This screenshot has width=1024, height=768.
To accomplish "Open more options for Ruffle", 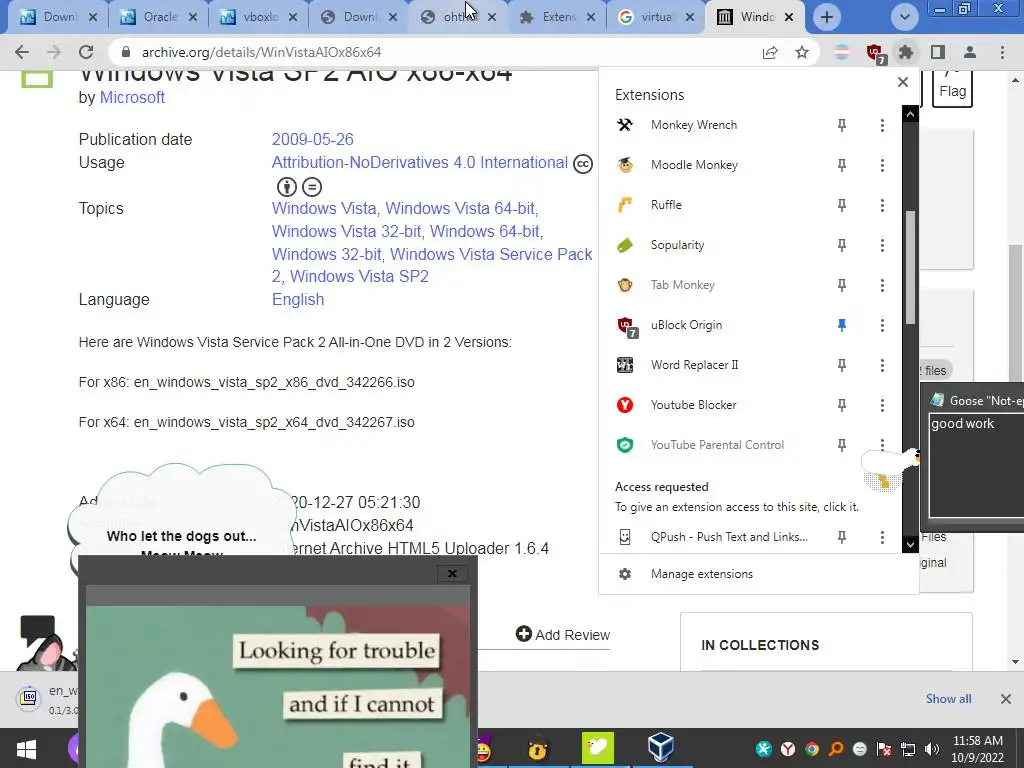I will pos(882,205).
